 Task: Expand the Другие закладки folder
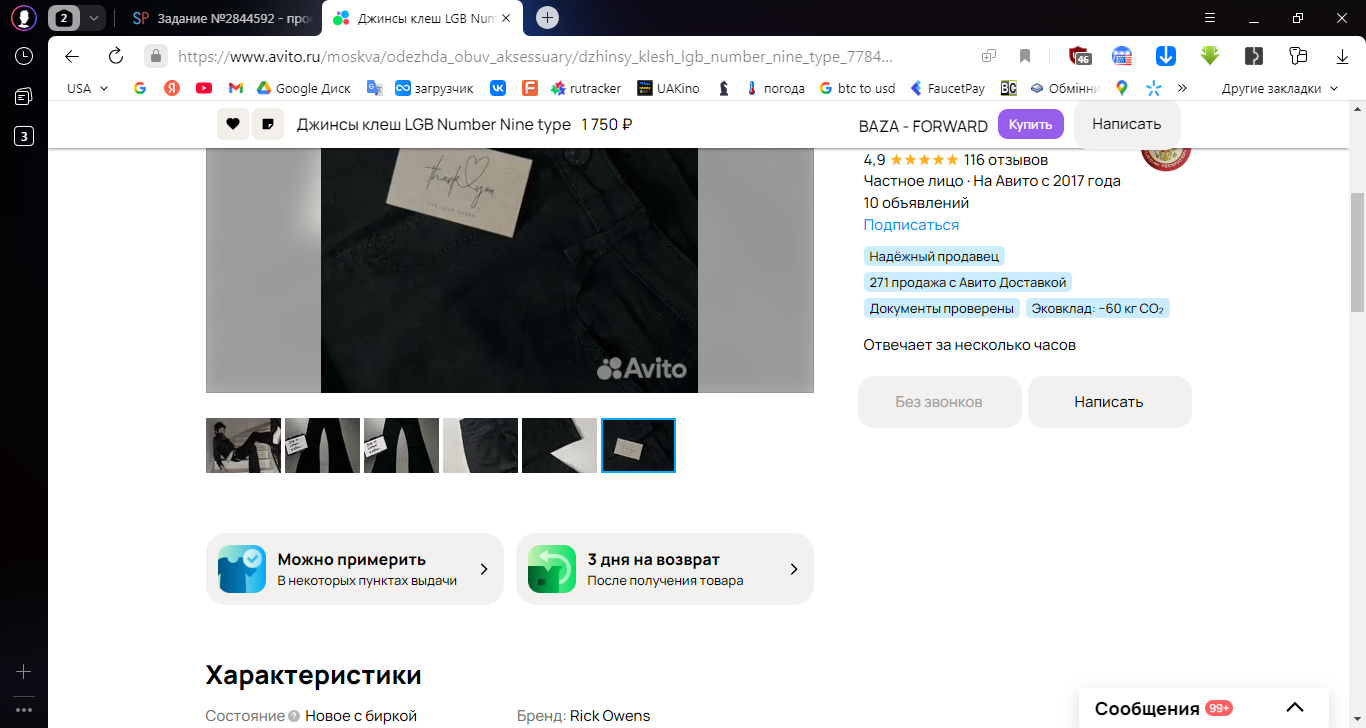tap(1279, 88)
